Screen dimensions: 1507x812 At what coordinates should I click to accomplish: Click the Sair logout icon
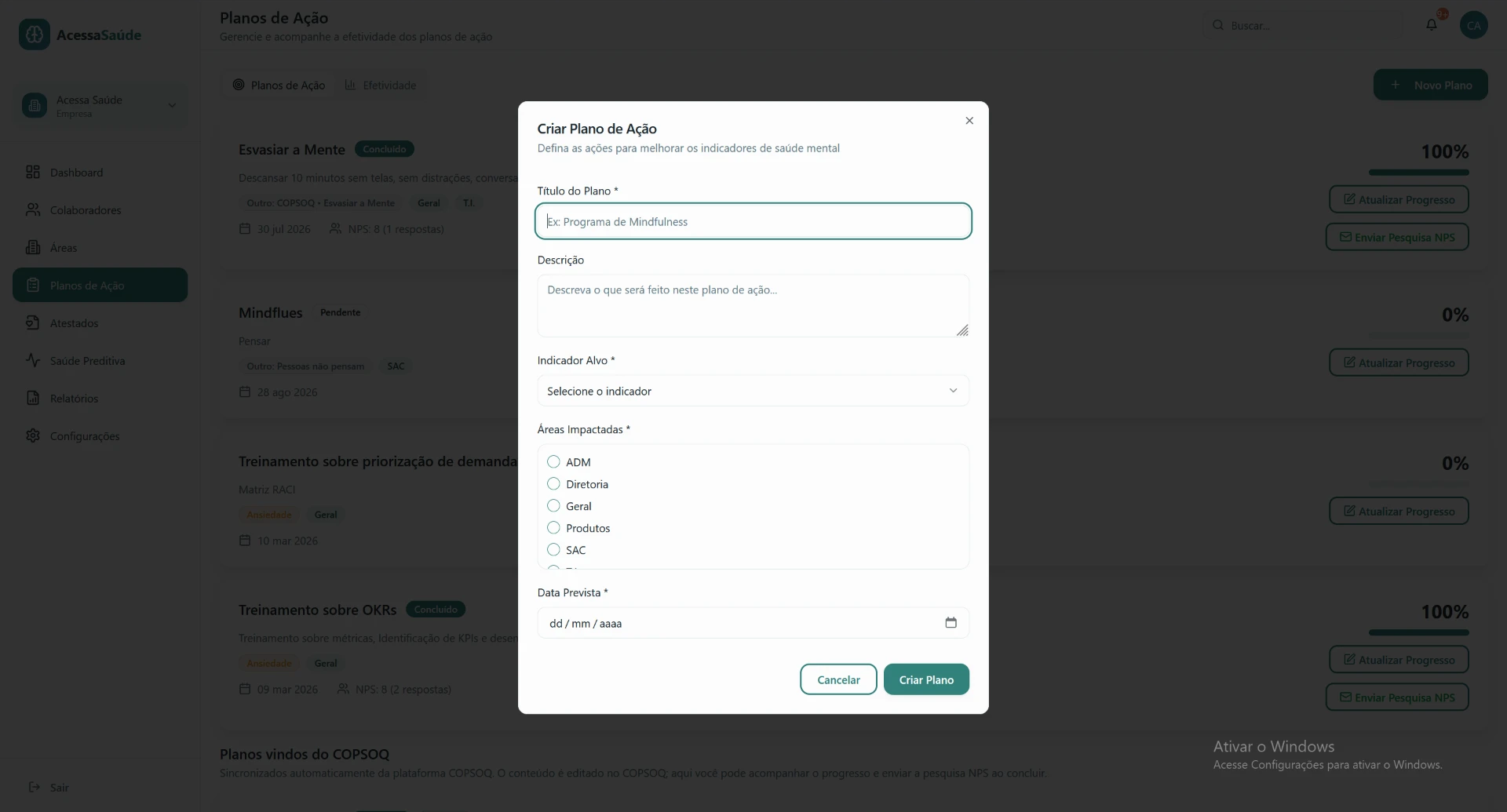pos(35,787)
